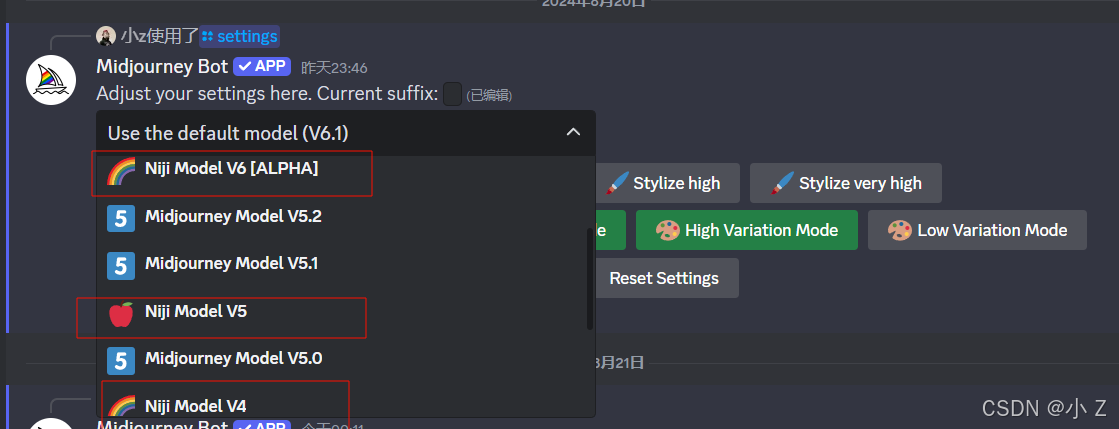Select Niji Model V5 option
Viewport: 1119px width, 429px height.
click(x=345, y=312)
